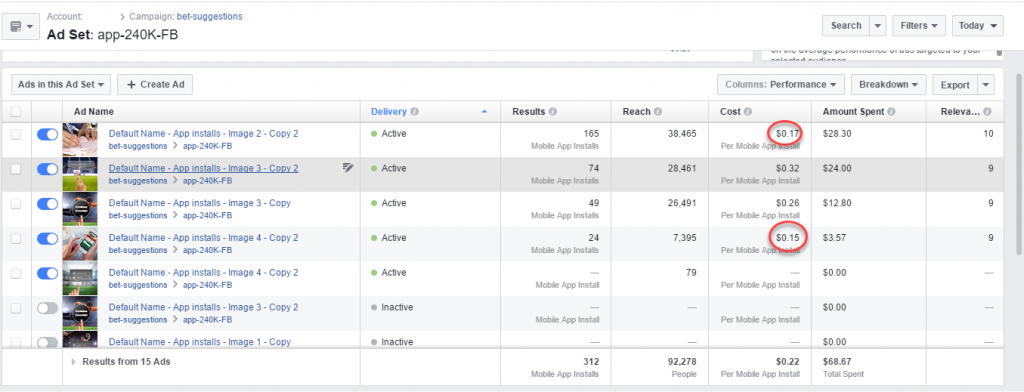Click the Search button

[846, 25]
